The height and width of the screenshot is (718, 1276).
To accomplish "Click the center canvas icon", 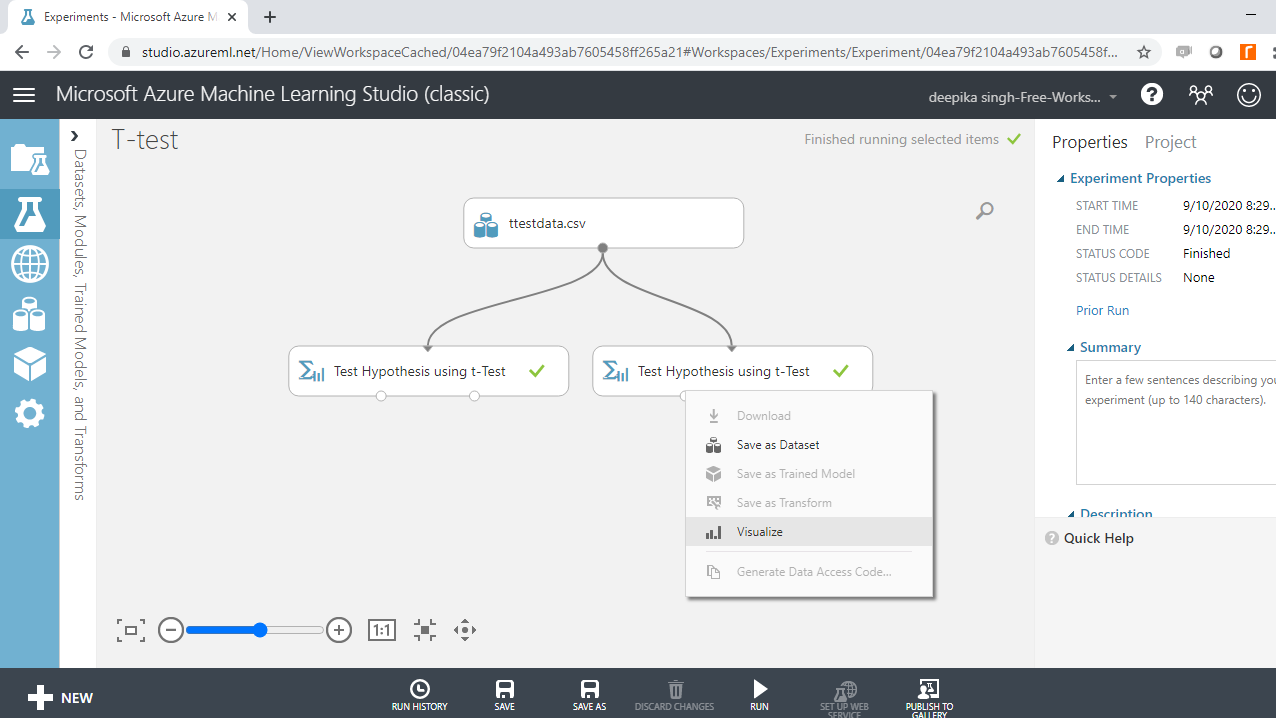I will click(x=425, y=630).
